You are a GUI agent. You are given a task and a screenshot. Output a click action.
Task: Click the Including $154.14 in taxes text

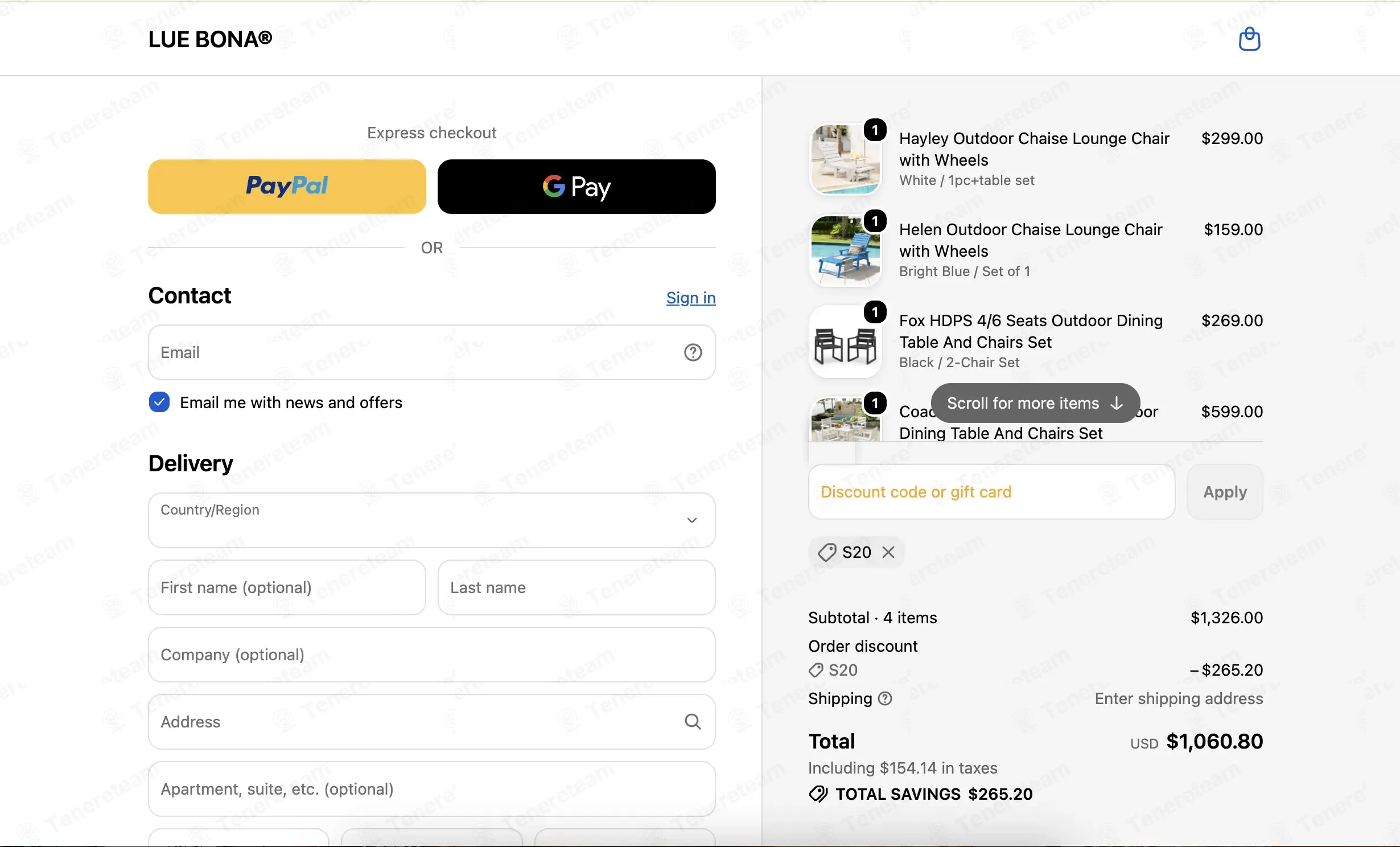pos(903,767)
